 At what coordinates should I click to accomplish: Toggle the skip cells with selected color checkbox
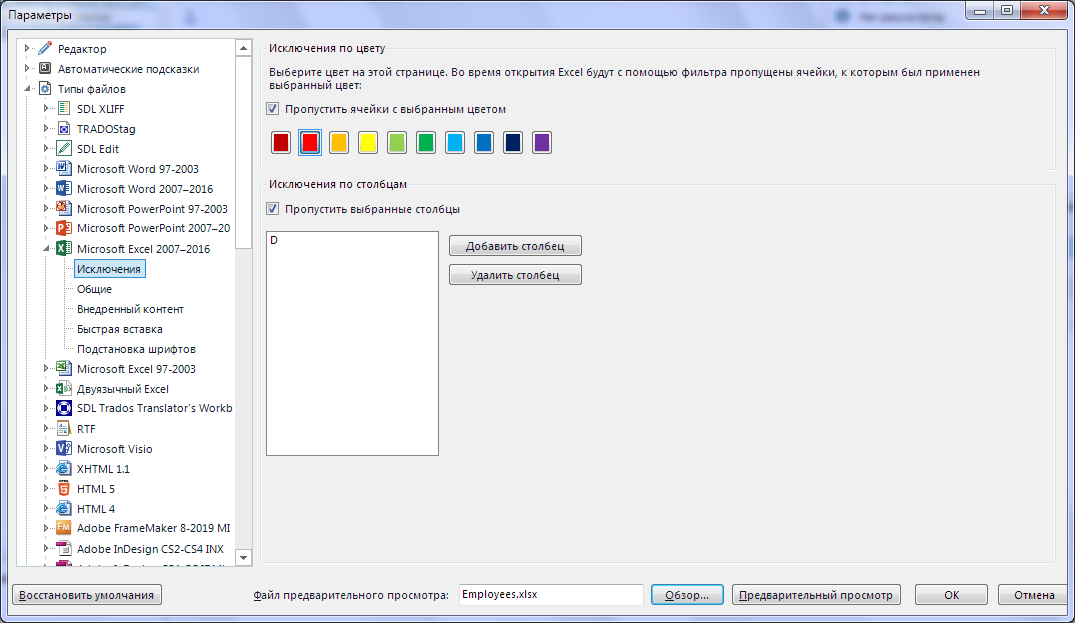tap(273, 109)
